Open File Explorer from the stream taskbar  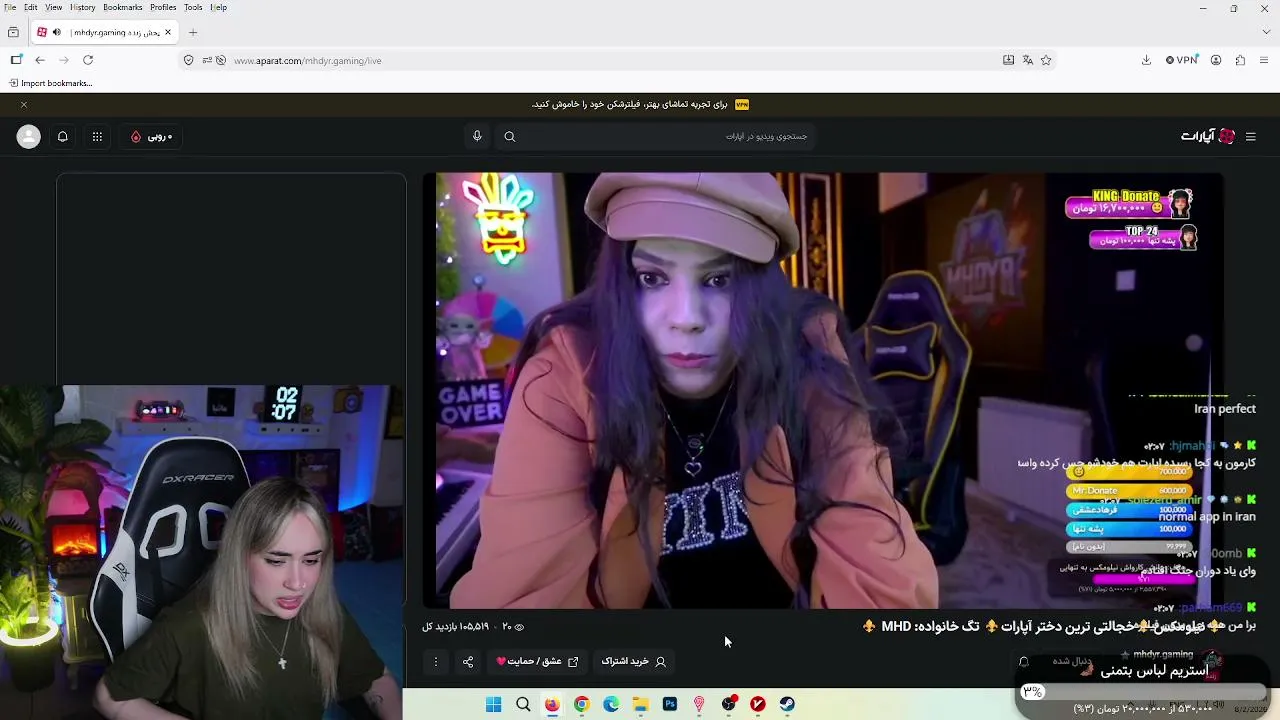pyautogui.click(x=640, y=705)
